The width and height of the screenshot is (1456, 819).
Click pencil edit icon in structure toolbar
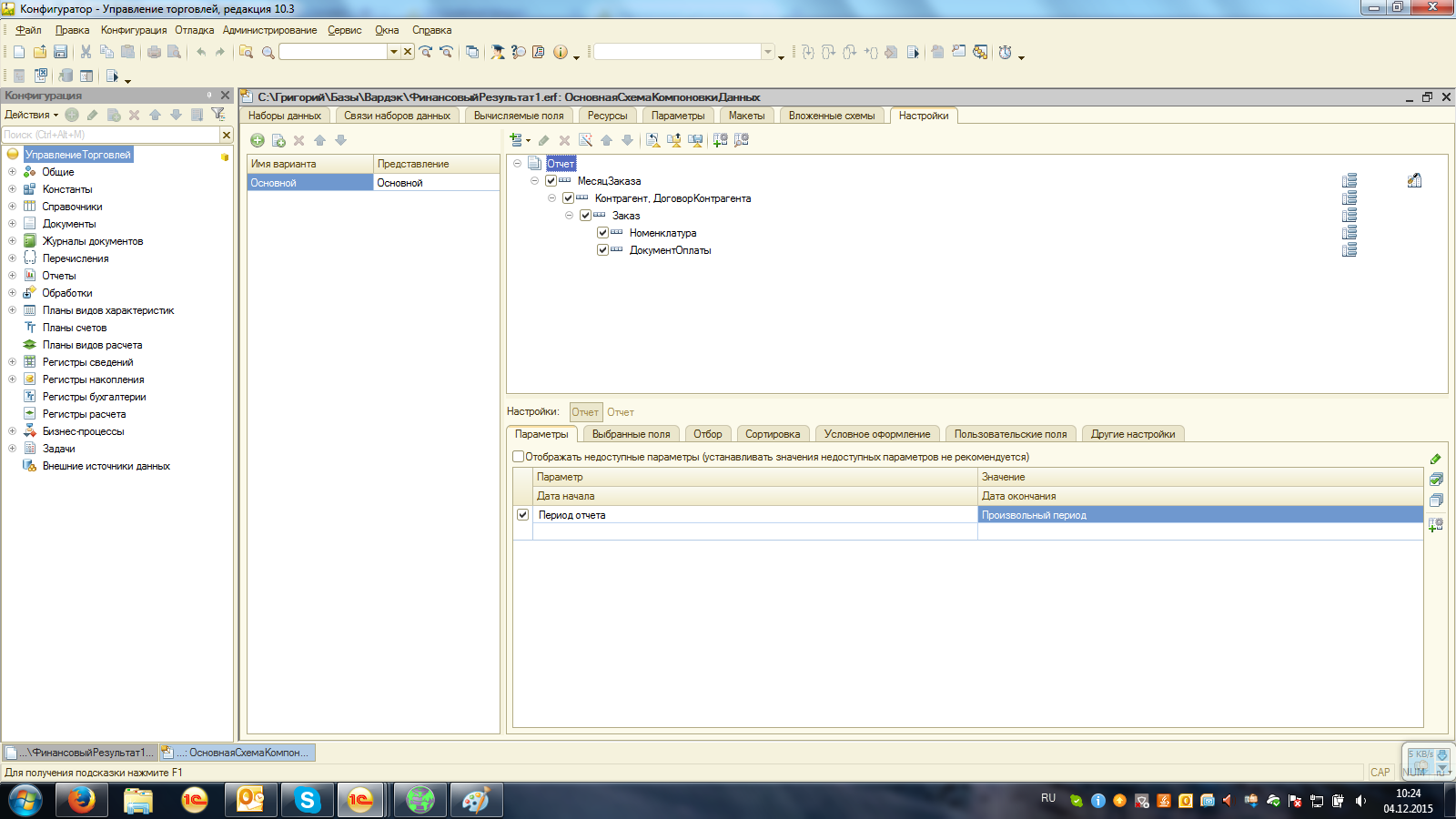[x=543, y=140]
